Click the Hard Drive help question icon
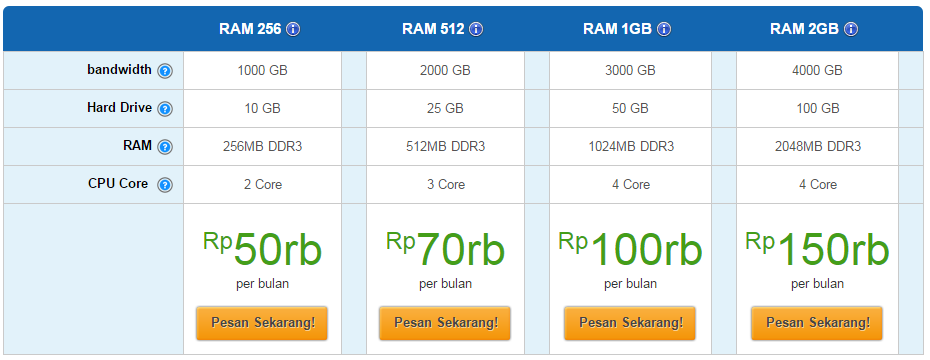 [165, 109]
